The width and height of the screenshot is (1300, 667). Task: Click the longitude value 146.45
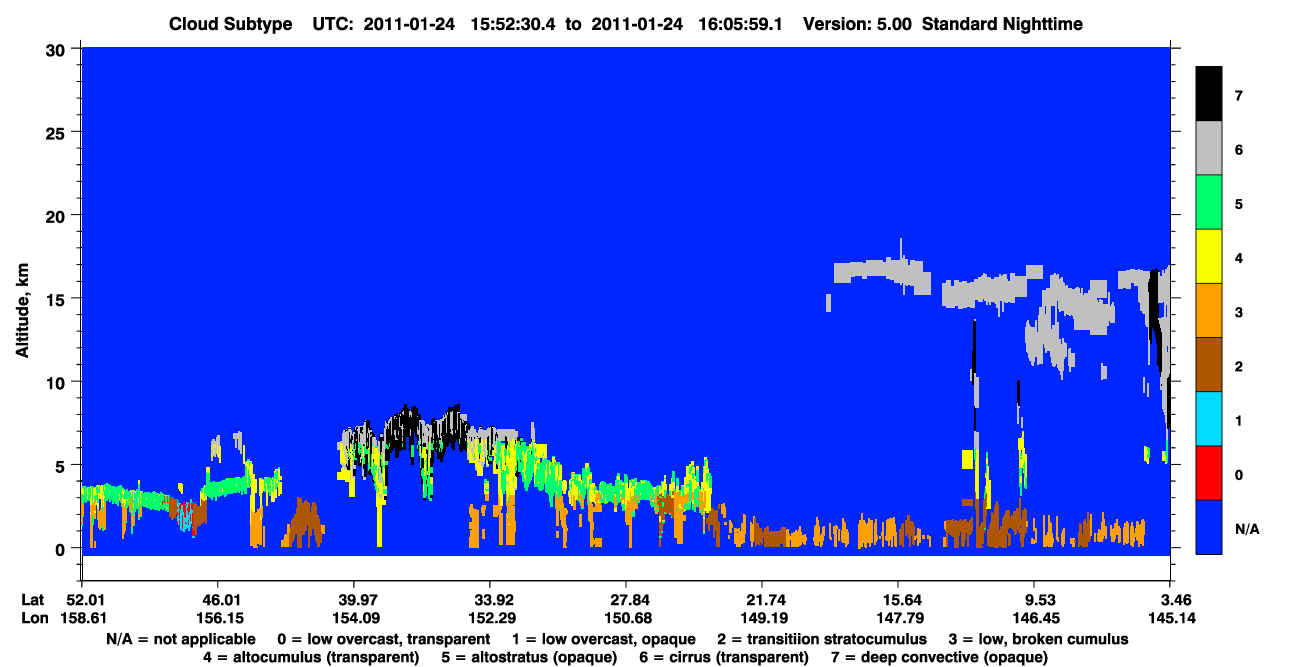(x=1034, y=618)
